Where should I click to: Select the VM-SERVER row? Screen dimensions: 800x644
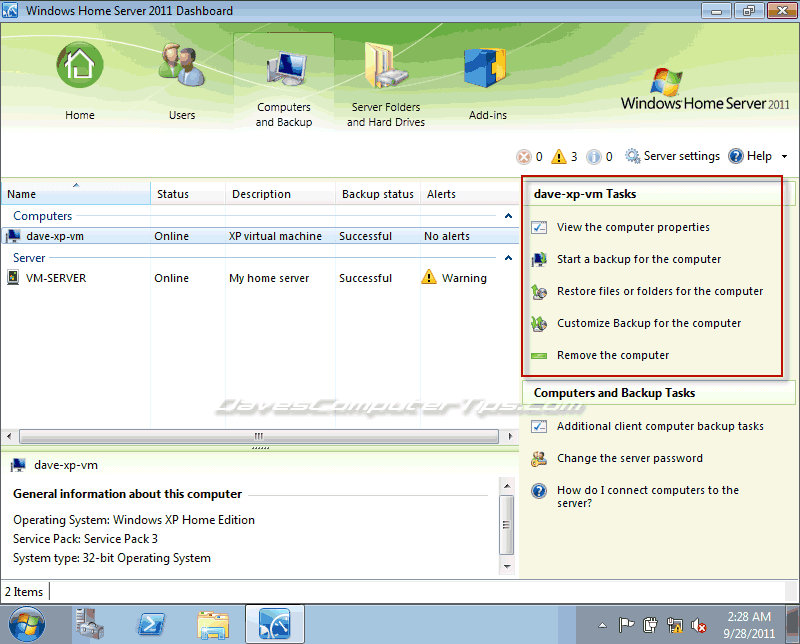pyautogui.click(x=260, y=278)
